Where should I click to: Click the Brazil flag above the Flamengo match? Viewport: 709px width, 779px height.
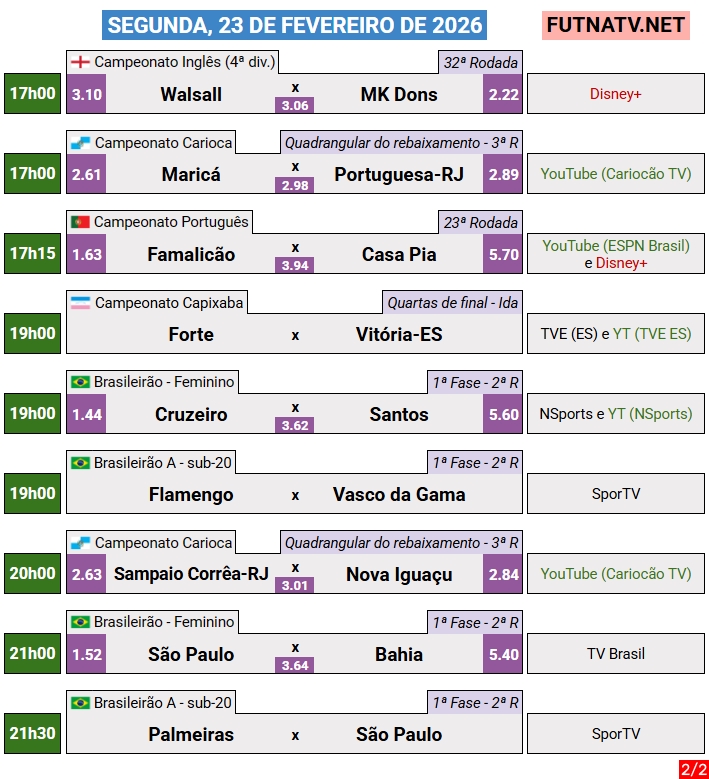click(x=80, y=462)
